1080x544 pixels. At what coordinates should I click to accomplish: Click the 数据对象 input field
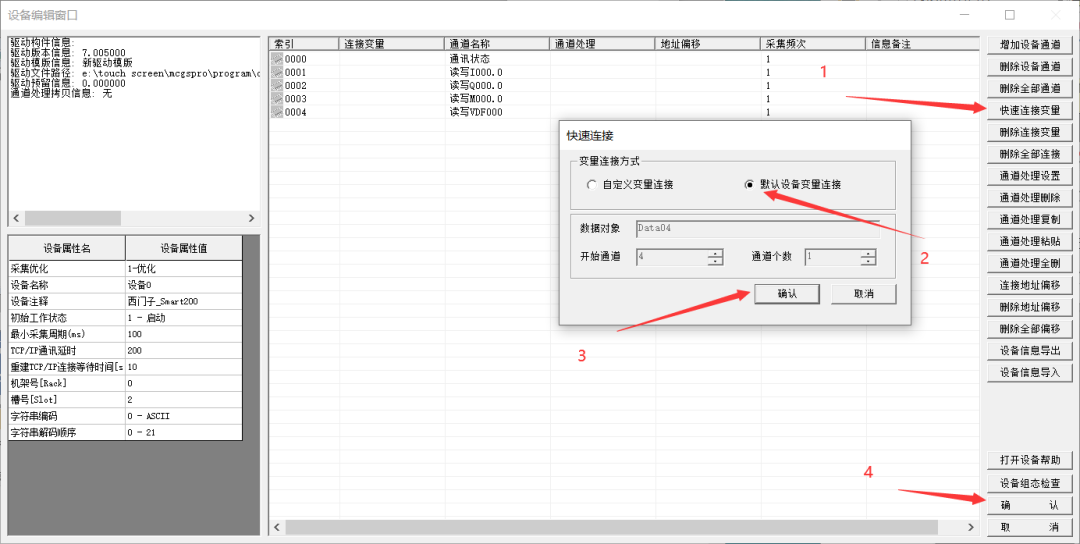pos(757,229)
